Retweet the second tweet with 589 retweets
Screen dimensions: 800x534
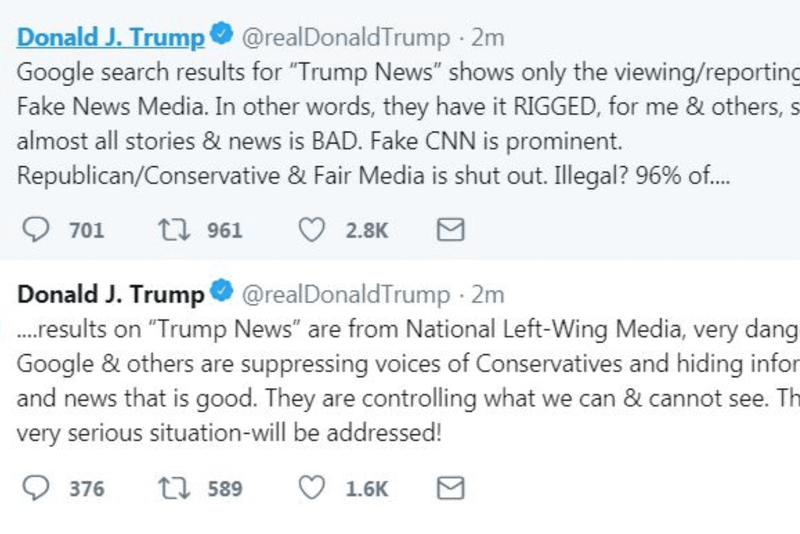[173, 488]
